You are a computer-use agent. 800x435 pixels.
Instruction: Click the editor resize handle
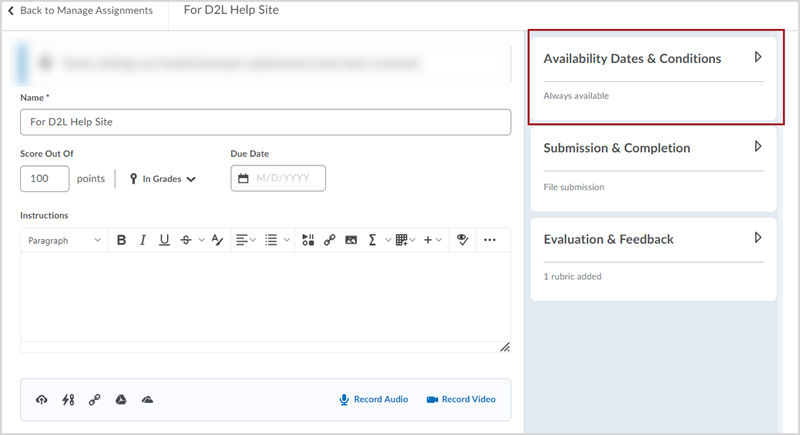point(505,347)
